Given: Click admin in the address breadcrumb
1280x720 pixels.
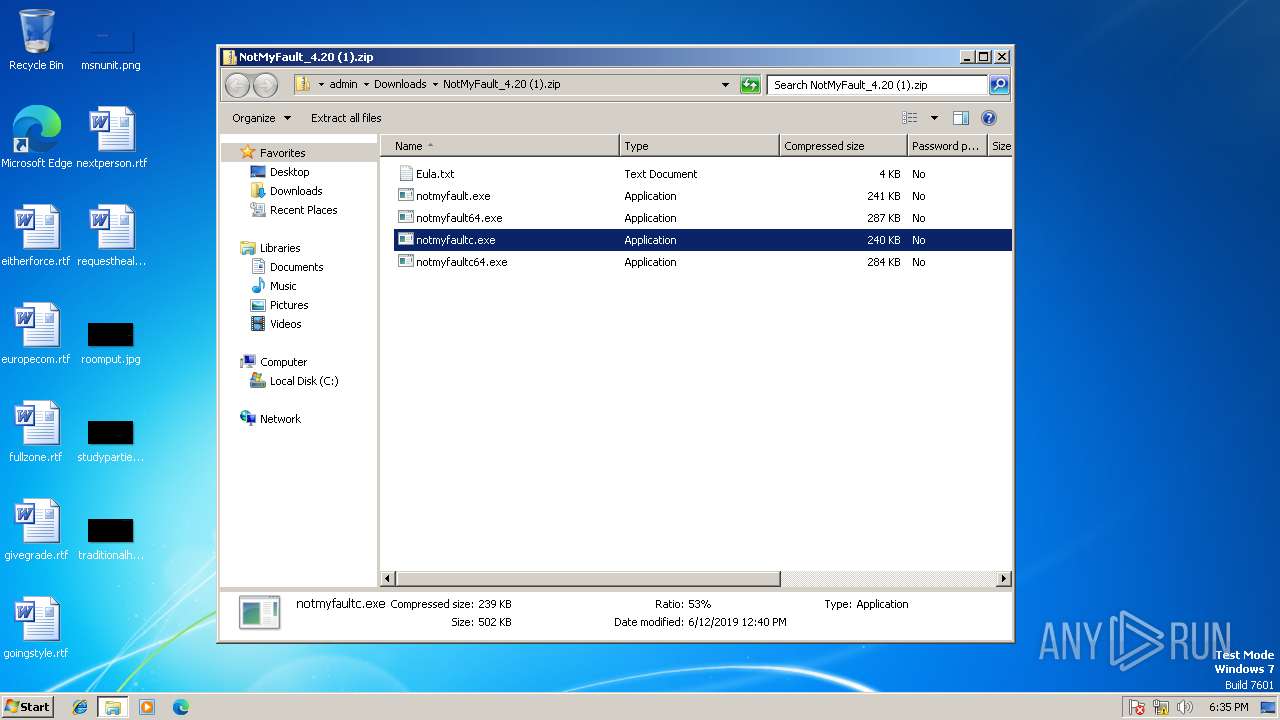Looking at the screenshot, I should pos(343,85).
